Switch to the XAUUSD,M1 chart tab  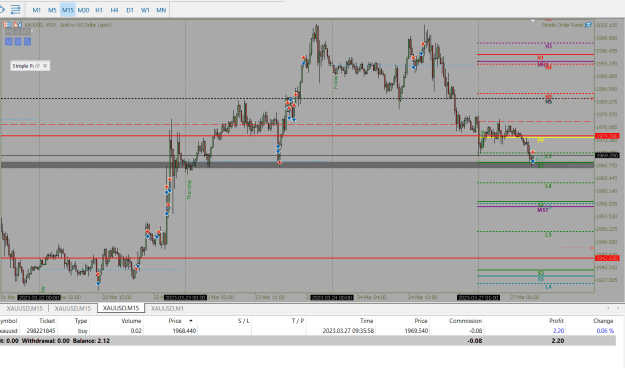(167, 308)
